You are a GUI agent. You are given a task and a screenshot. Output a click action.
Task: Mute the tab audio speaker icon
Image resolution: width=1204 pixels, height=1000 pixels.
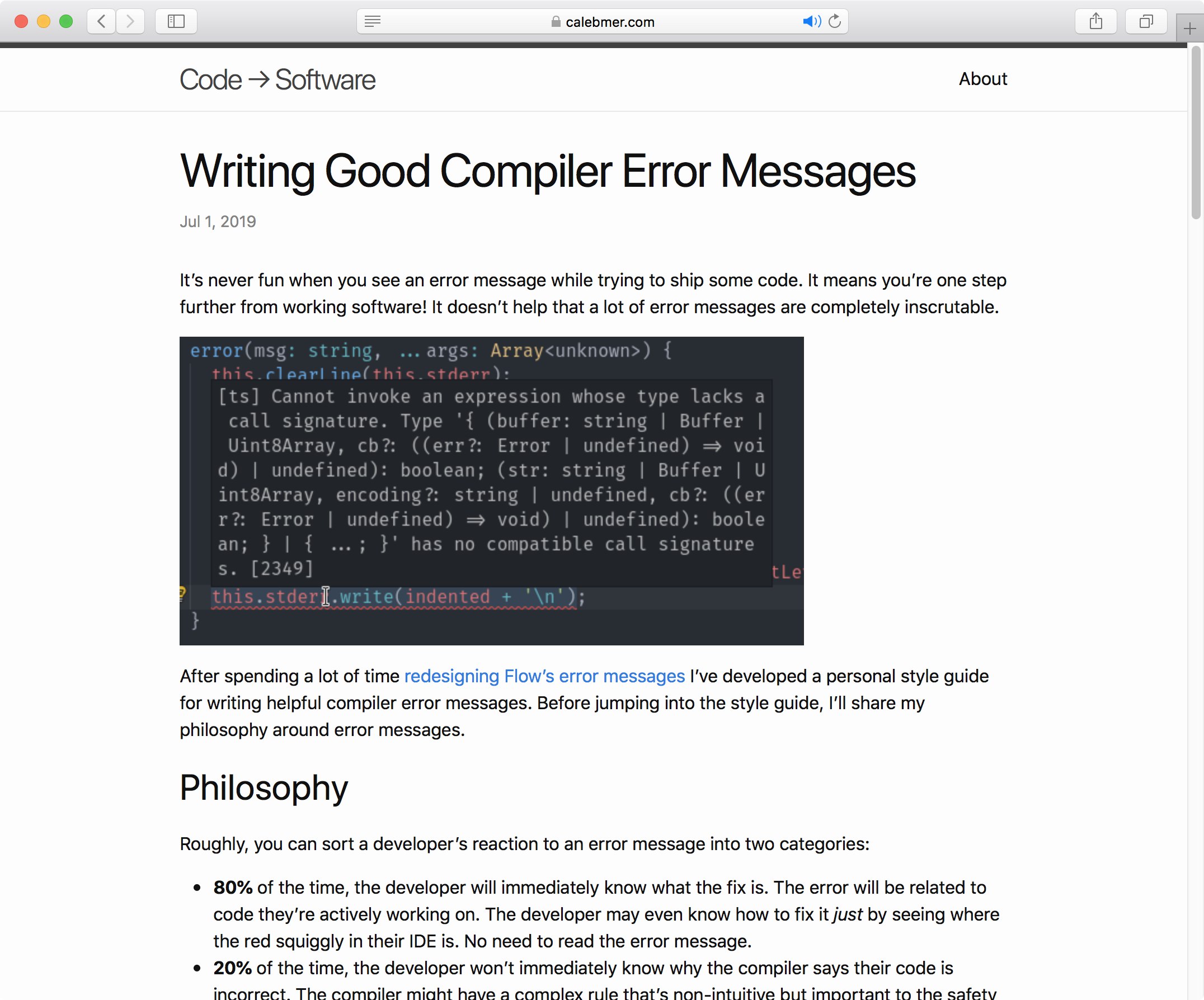pos(811,21)
